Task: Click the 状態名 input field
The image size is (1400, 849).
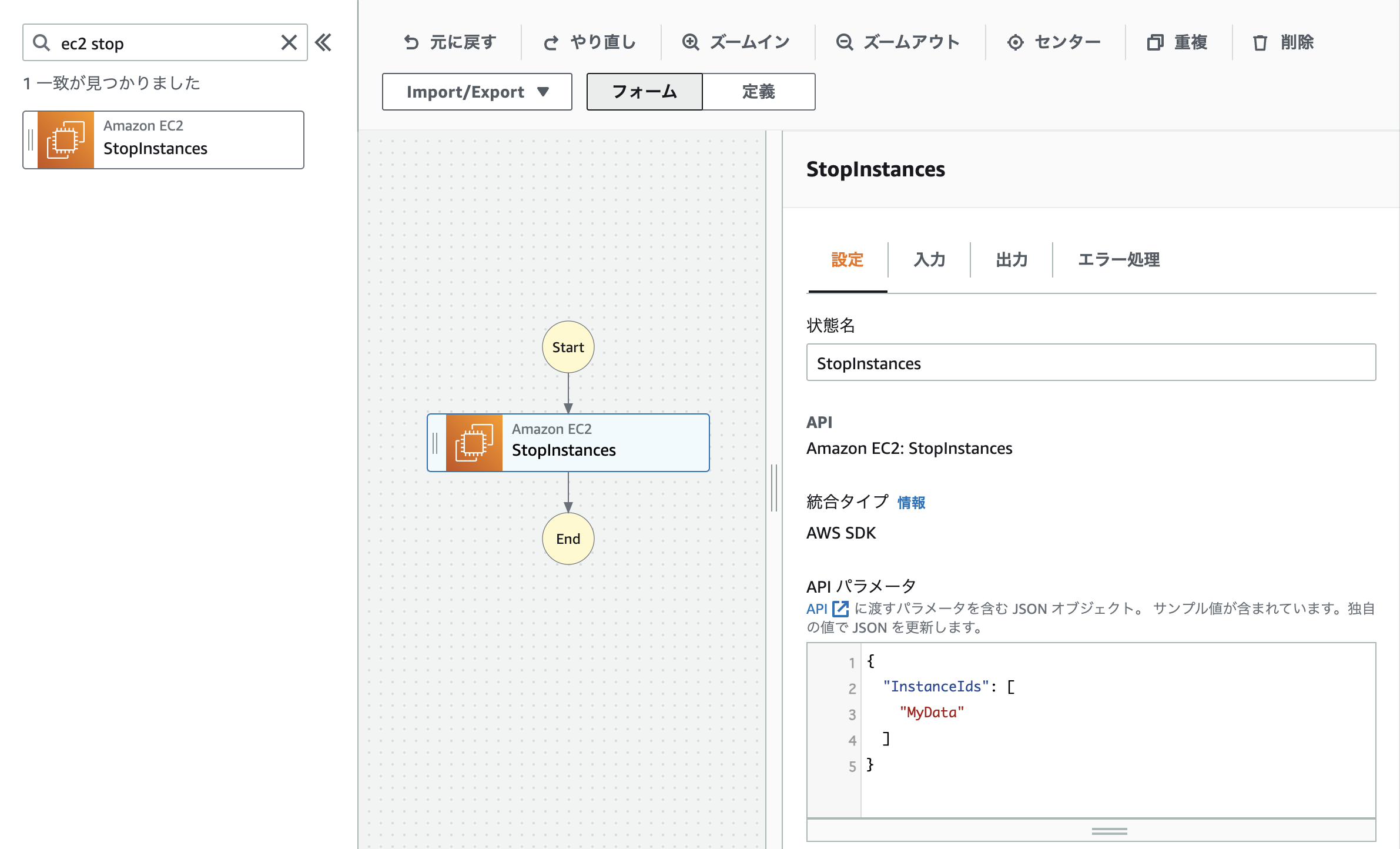Action: 1091,363
